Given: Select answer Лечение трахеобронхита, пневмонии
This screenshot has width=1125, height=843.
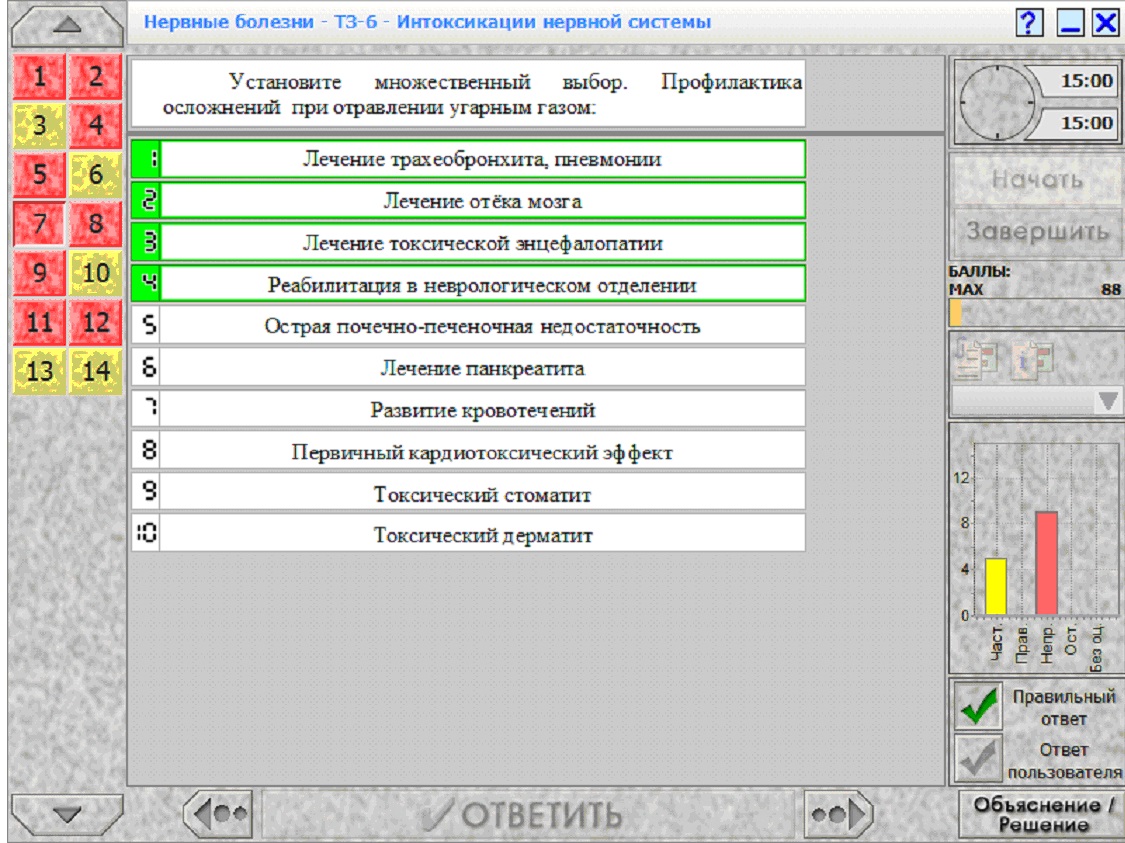Looking at the screenshot, I should click(469, 159).
